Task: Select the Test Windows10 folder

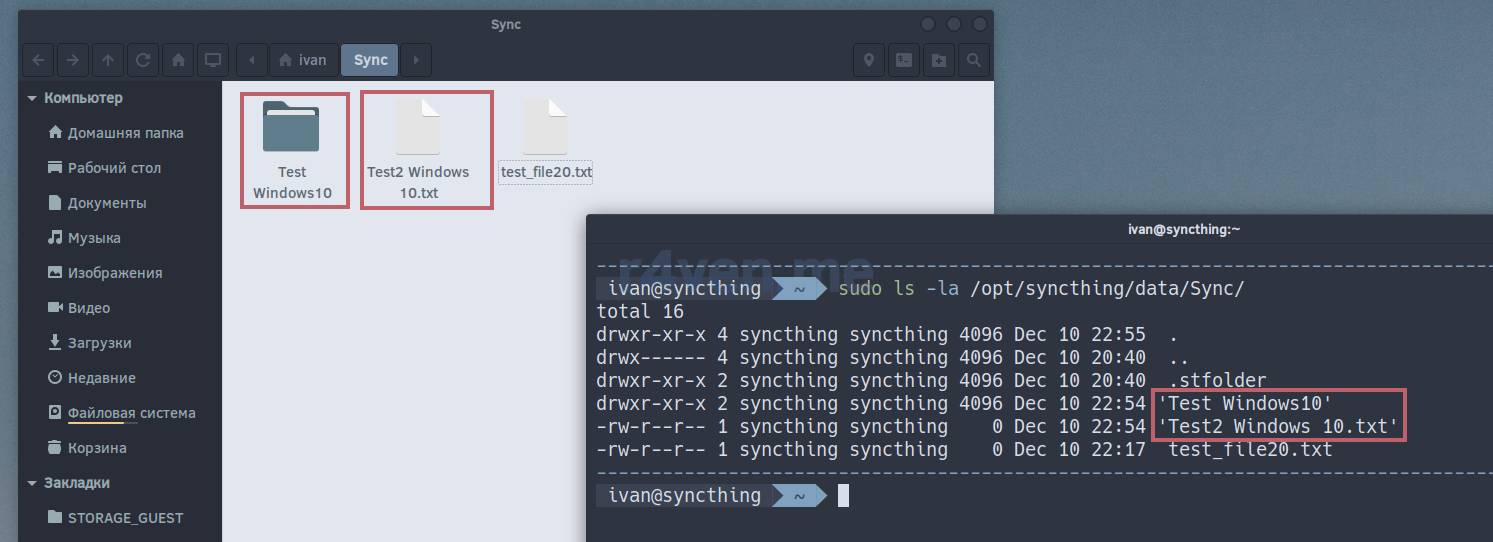Action: 292,150
